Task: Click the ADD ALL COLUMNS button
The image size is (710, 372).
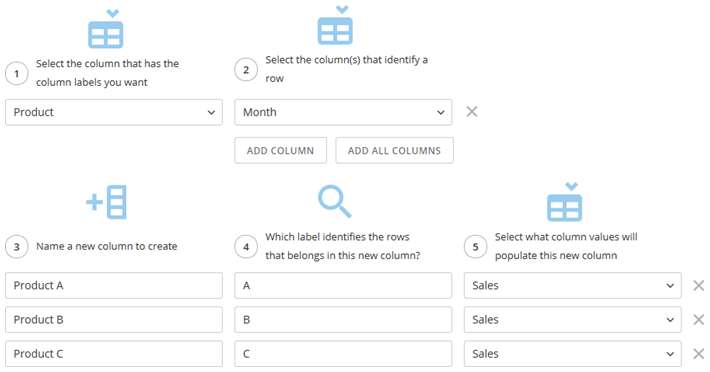Action: coord(394,150)
